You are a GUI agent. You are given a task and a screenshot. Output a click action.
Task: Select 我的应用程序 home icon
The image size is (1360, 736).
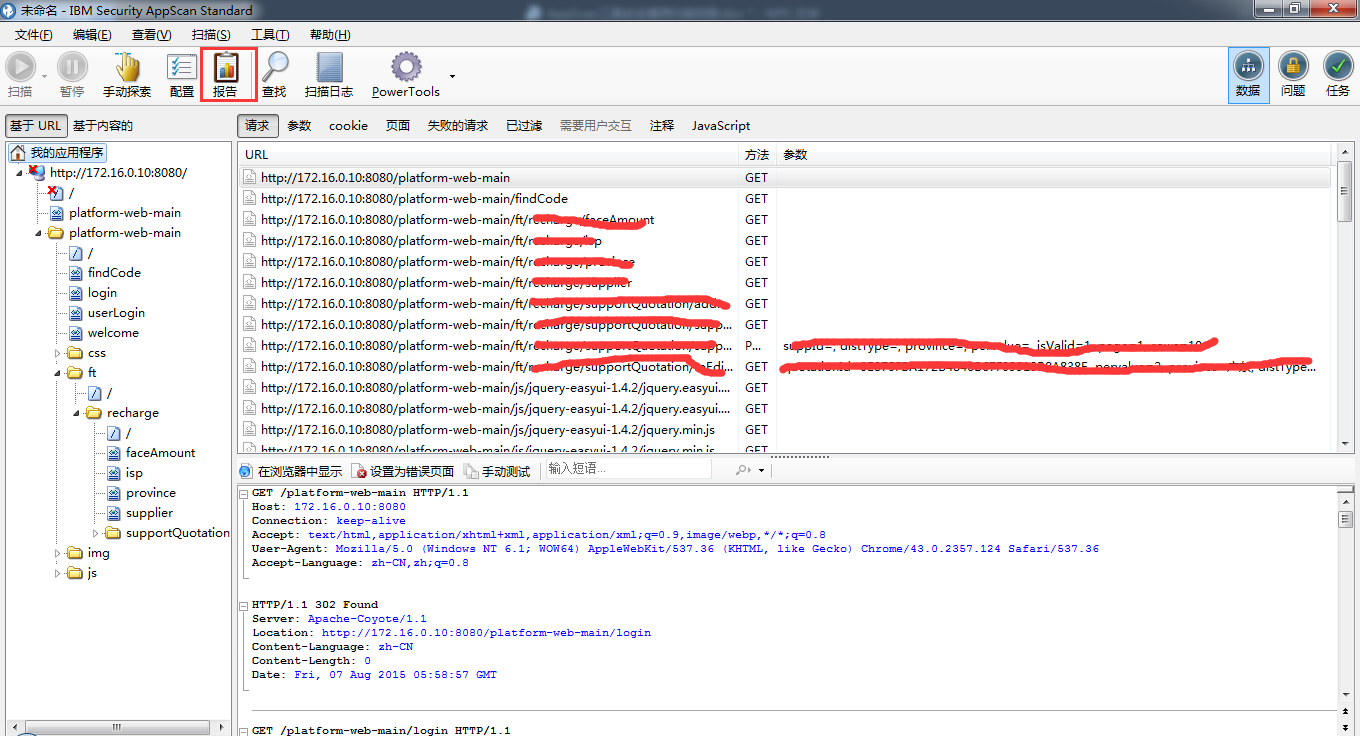[18, 153]
